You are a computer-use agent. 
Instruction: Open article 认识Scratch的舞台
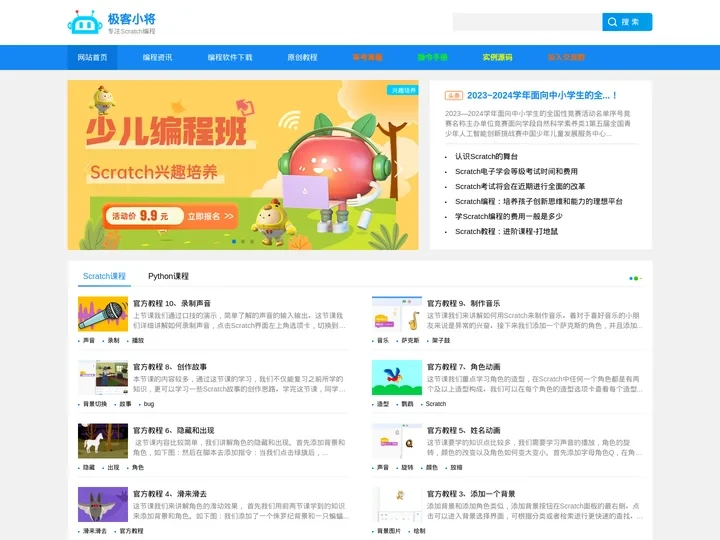point(486,157)
